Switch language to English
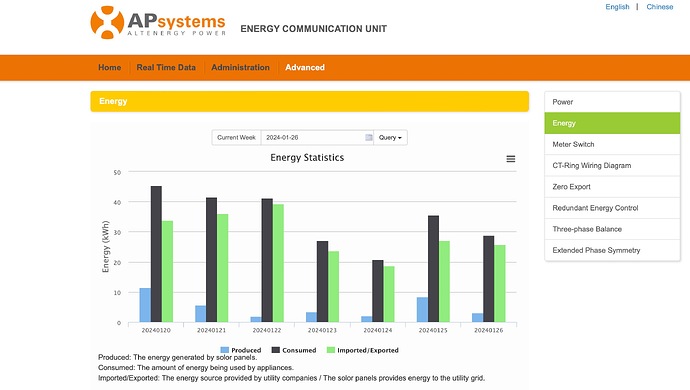This screenshot has height=390, width=690. point(617,7)
